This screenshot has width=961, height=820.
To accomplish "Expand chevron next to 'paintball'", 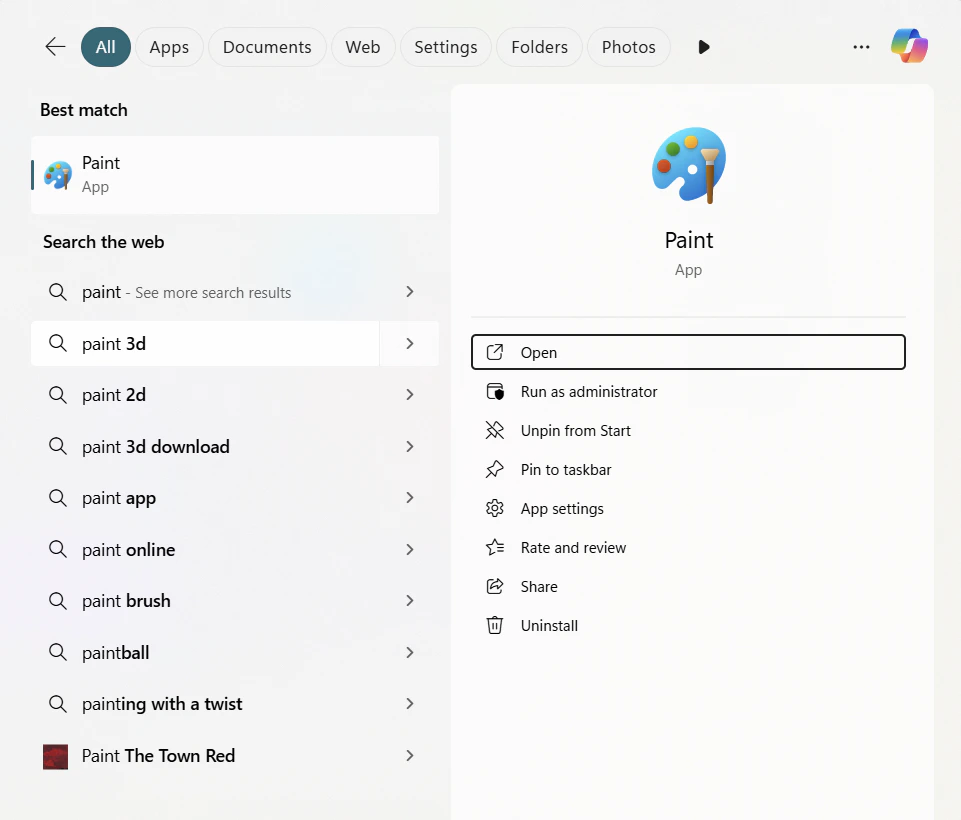I will 410,652.
